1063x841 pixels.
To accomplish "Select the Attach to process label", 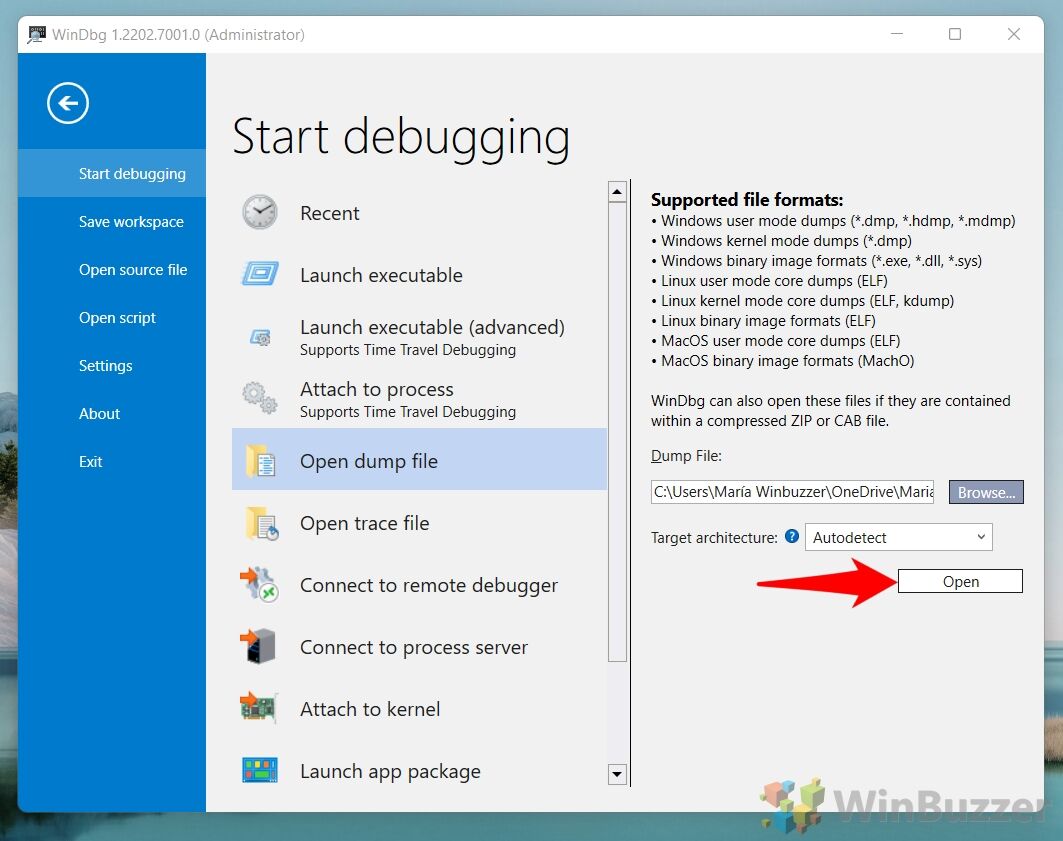I will click(x=376, y=390).
